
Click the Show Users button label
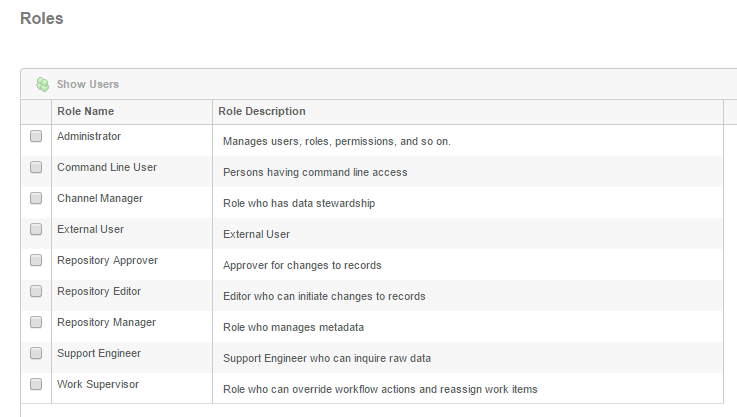pyautogui.click(x=88, y=84)
